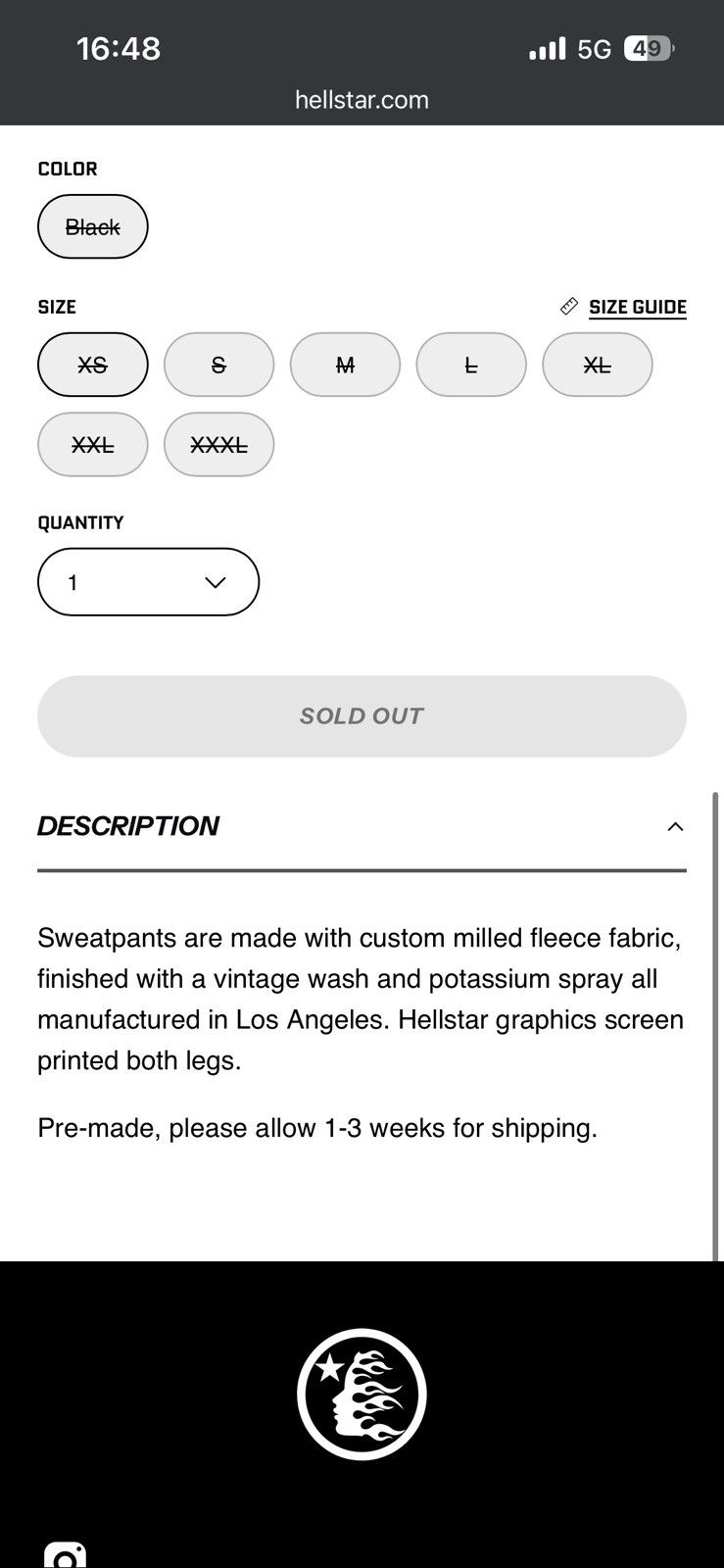Open the Size Guide link
724x1568 pixels.
coord(638,307)
